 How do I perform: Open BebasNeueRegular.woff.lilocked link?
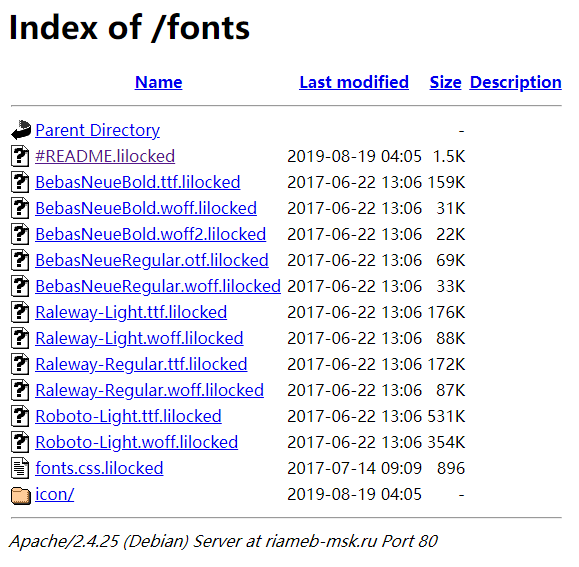[x=158, y=287]
